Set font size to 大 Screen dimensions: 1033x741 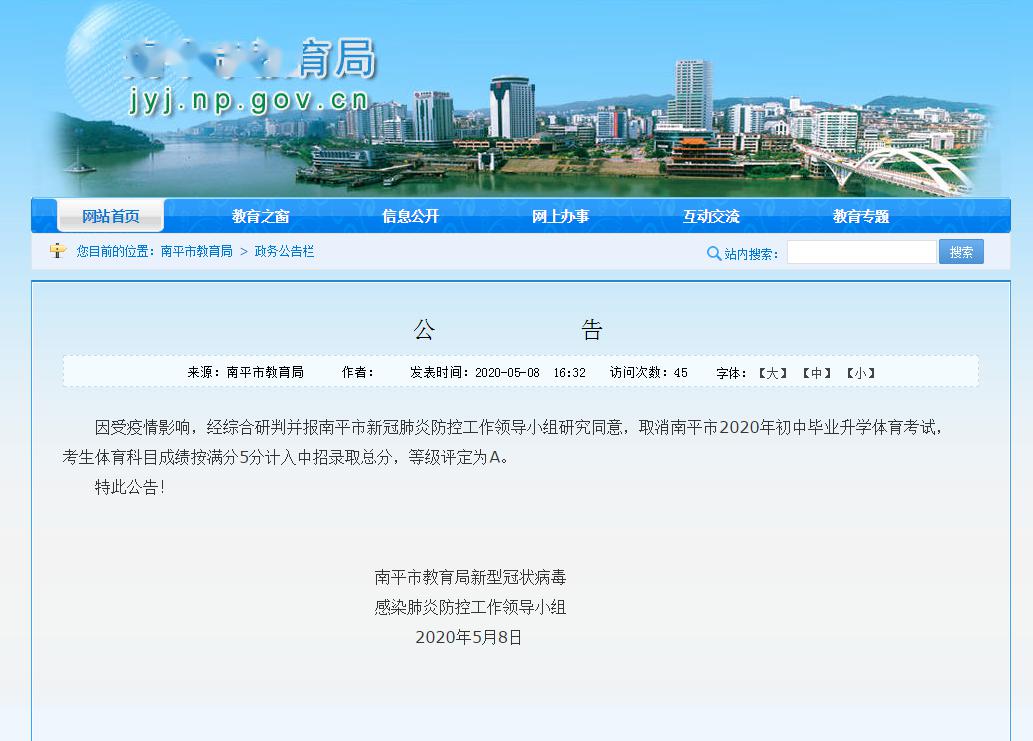(773, 373)
